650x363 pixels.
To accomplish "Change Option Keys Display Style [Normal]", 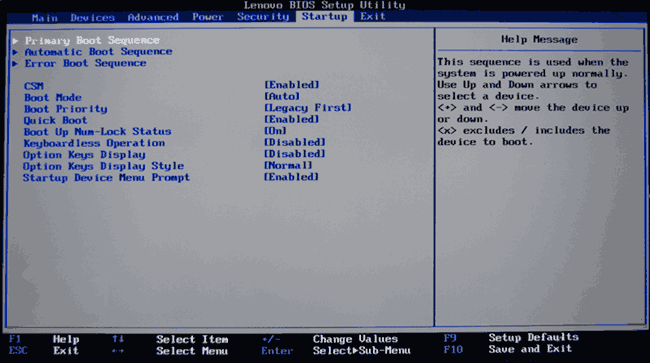I will (289, 165).
